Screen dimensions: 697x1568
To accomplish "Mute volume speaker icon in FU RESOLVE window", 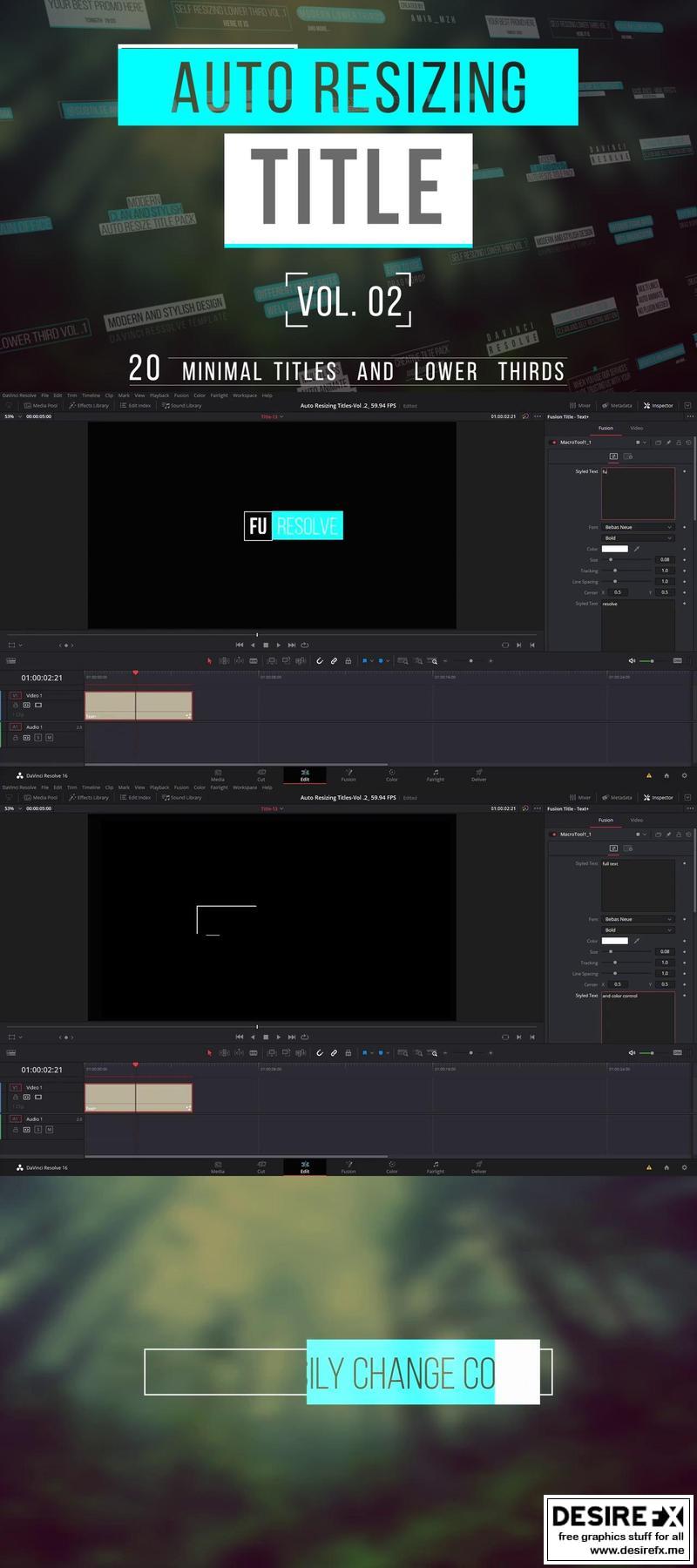I will click(x=632, y=661).
